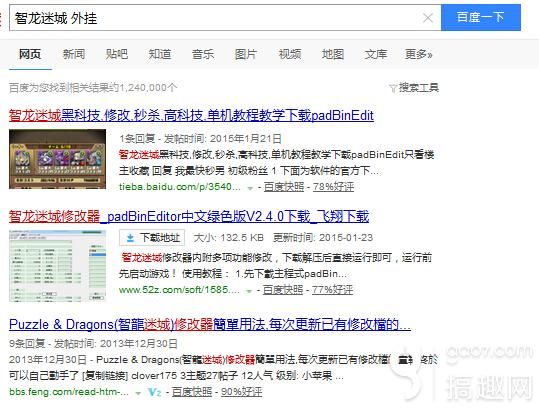Open 搜索工具 filter options
Image resolution: width=539 pixels, height=409 pixels.
point(418,88)
